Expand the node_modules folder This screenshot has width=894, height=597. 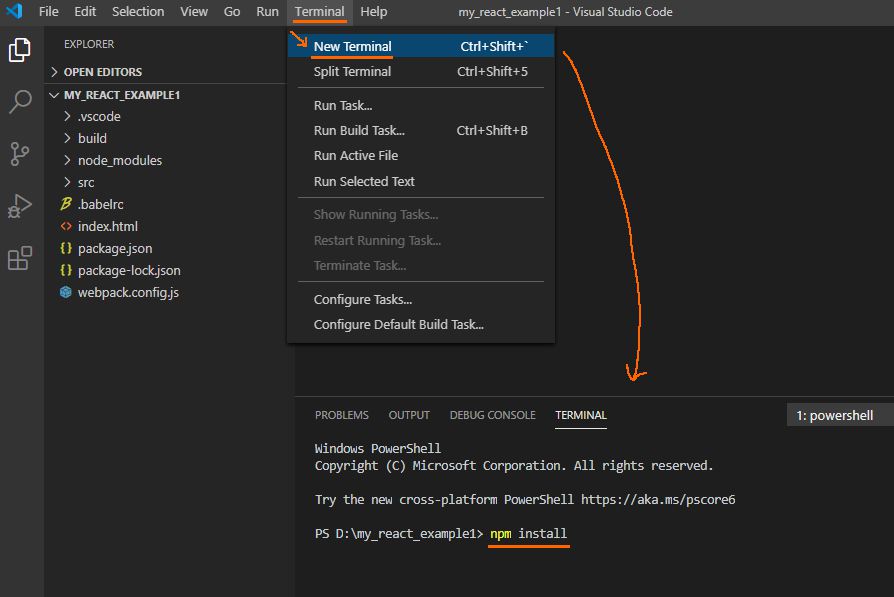(x=119, y=160)
